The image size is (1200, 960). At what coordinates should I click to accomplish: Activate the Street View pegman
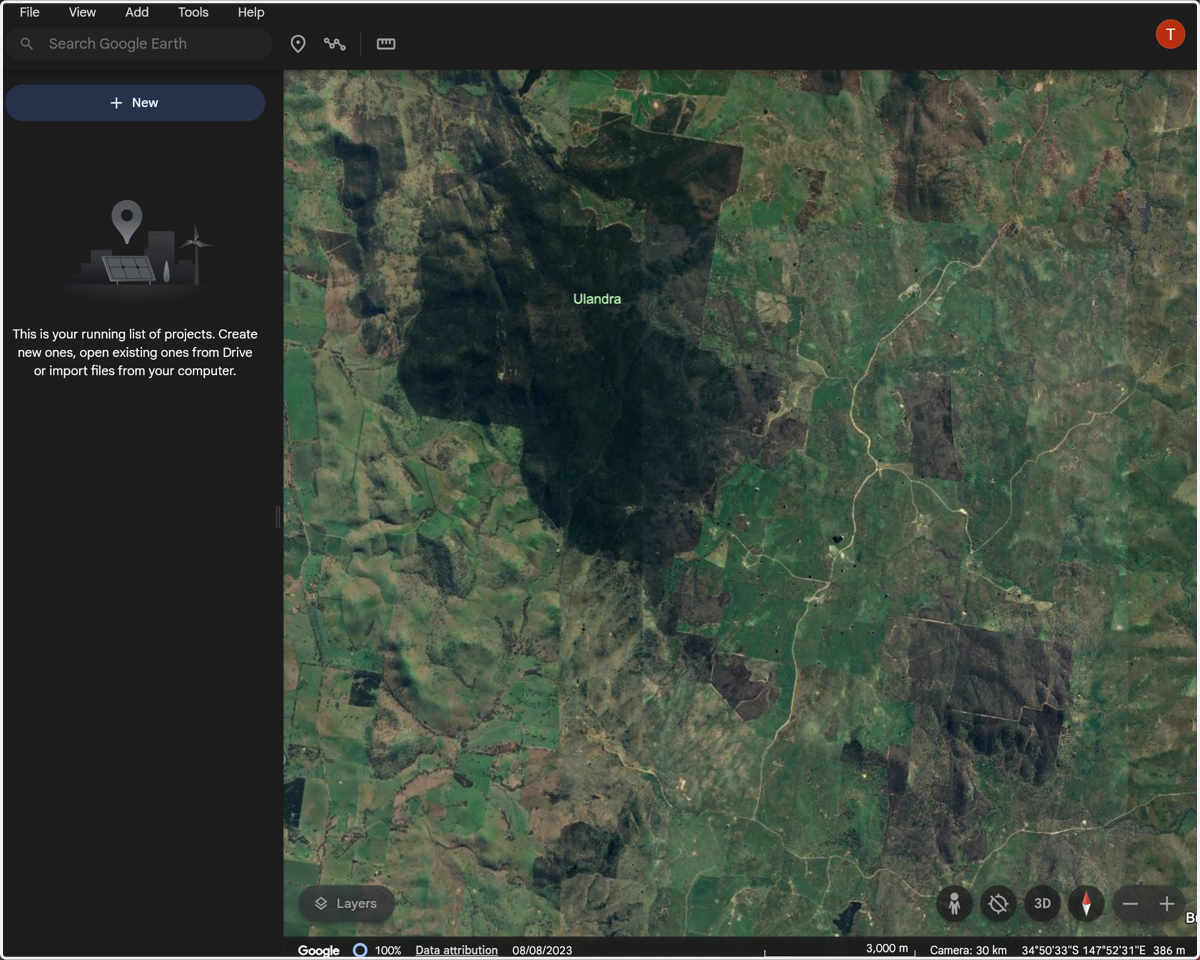tap(954, 904)
